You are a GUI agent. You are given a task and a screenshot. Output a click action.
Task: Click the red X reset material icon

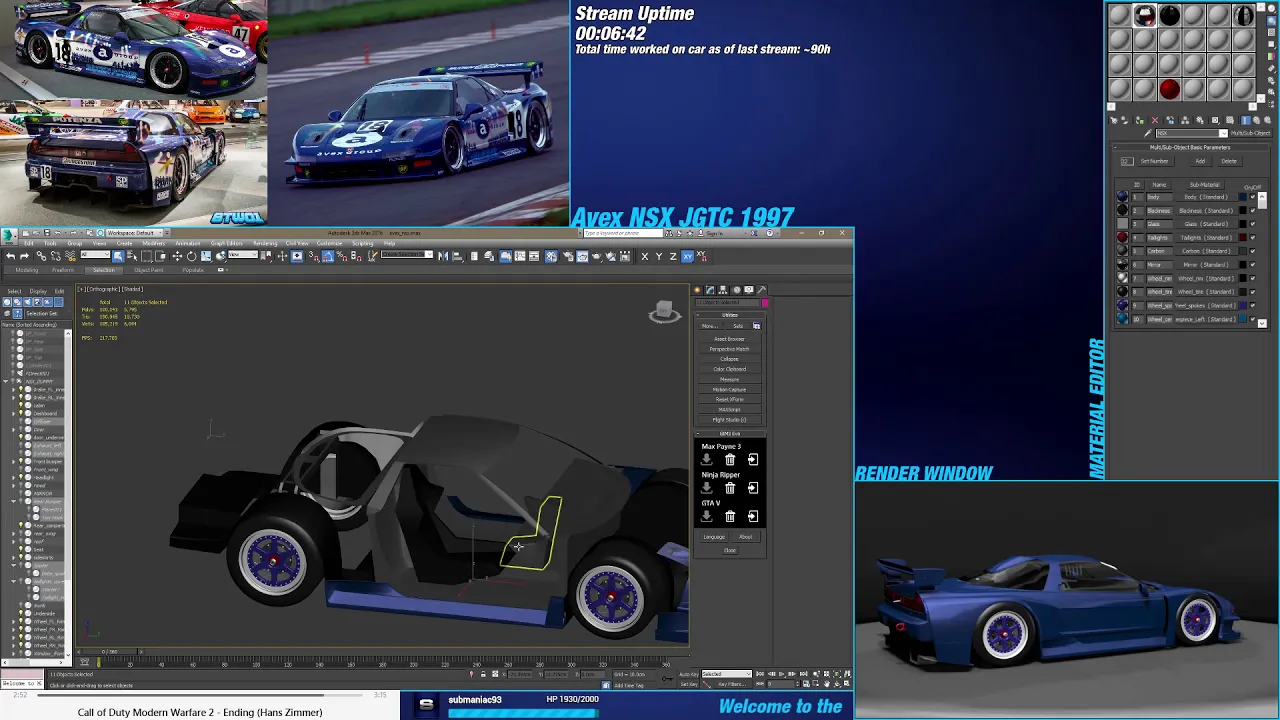pyautogui.click(x=1155, y=120)
